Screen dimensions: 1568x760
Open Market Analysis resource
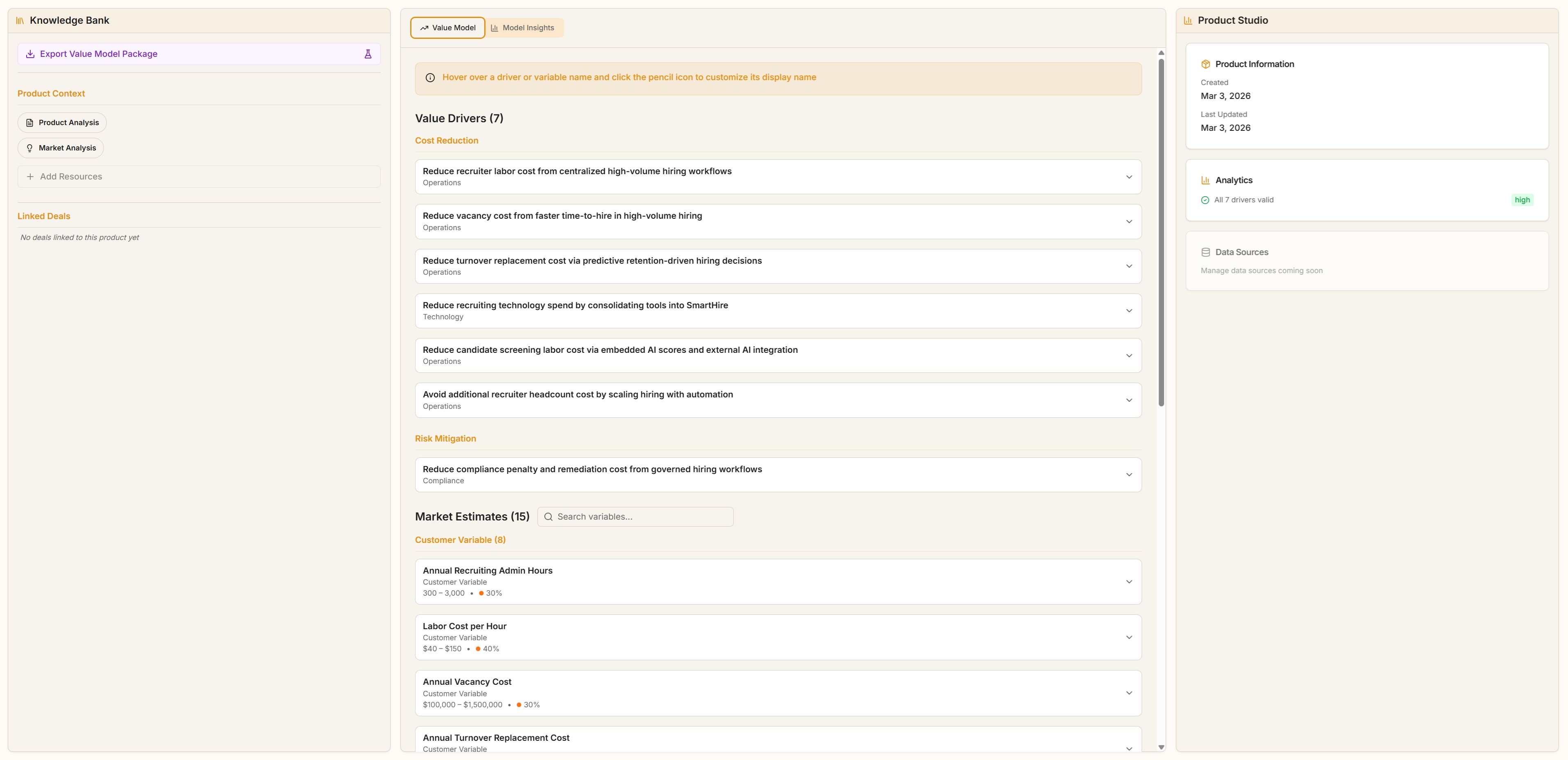tap(61, 148)
